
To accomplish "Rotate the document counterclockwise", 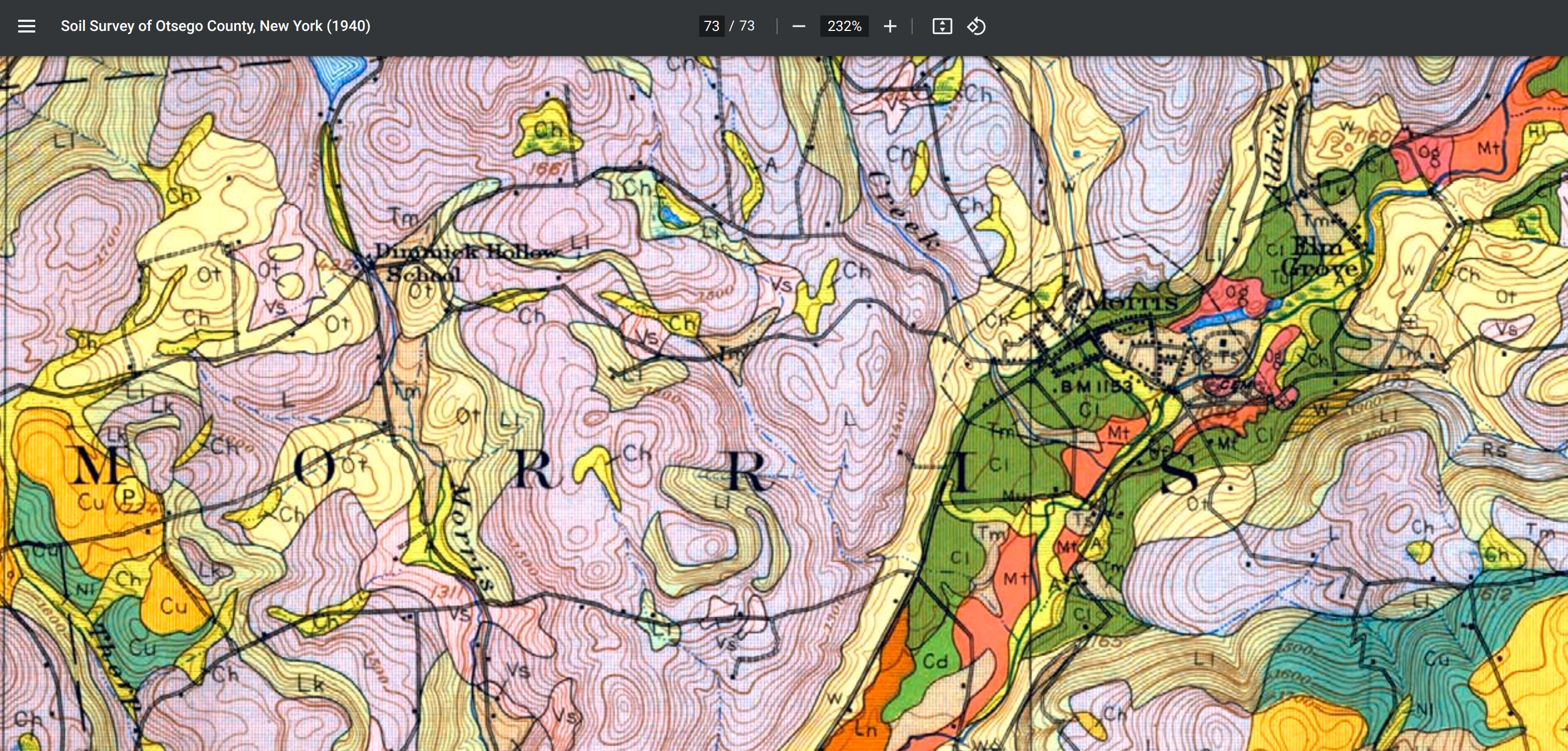I will coord(976,26).
